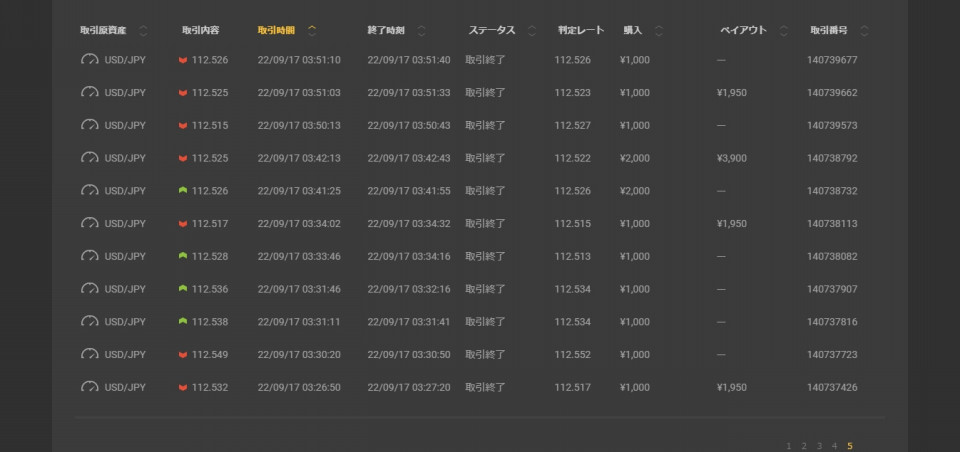Viewport: 960px width, 452px height.
Task: Open page 4 of trade history
Action: 834,446
